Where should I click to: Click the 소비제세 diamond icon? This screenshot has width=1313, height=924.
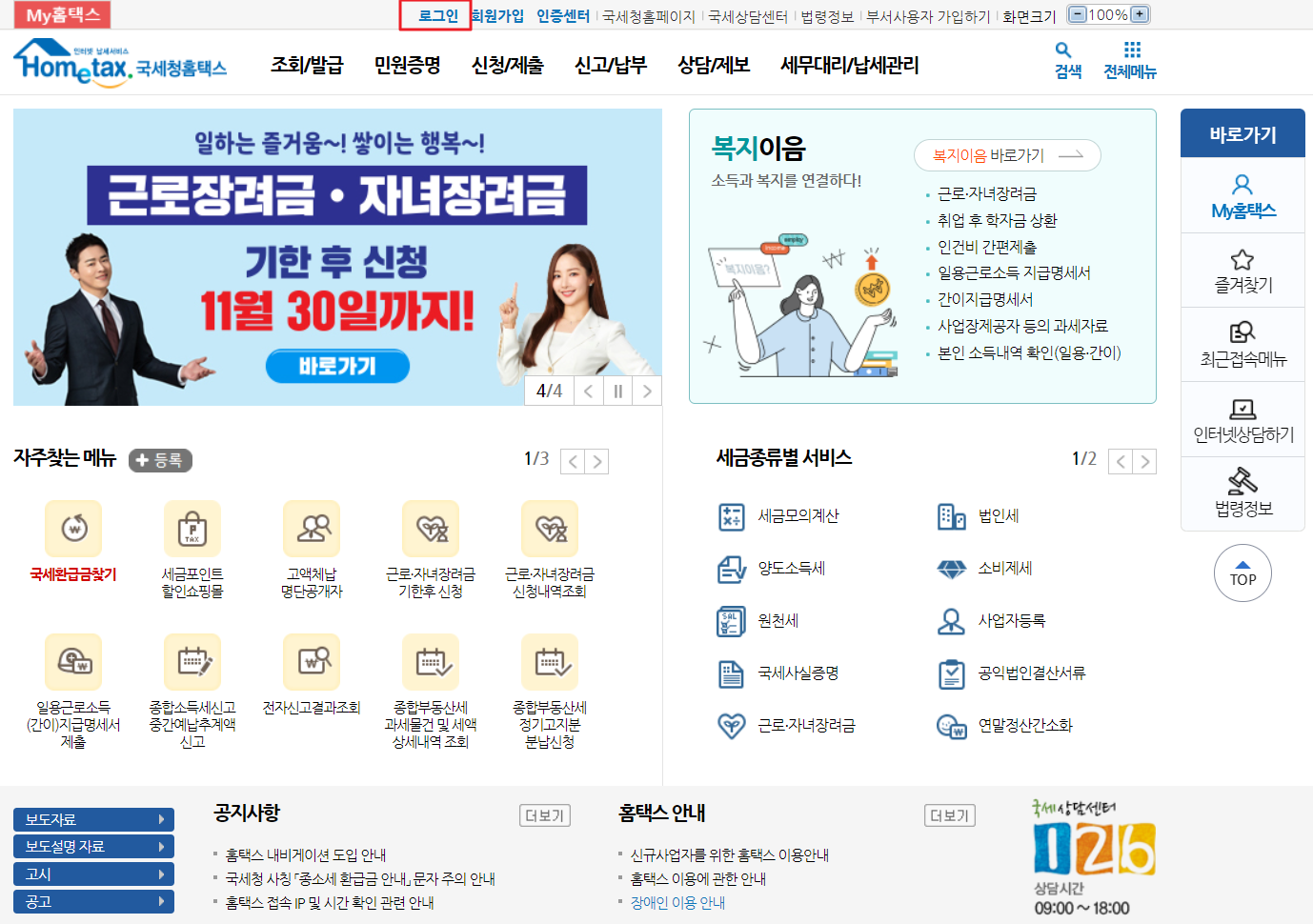(952, 569)
